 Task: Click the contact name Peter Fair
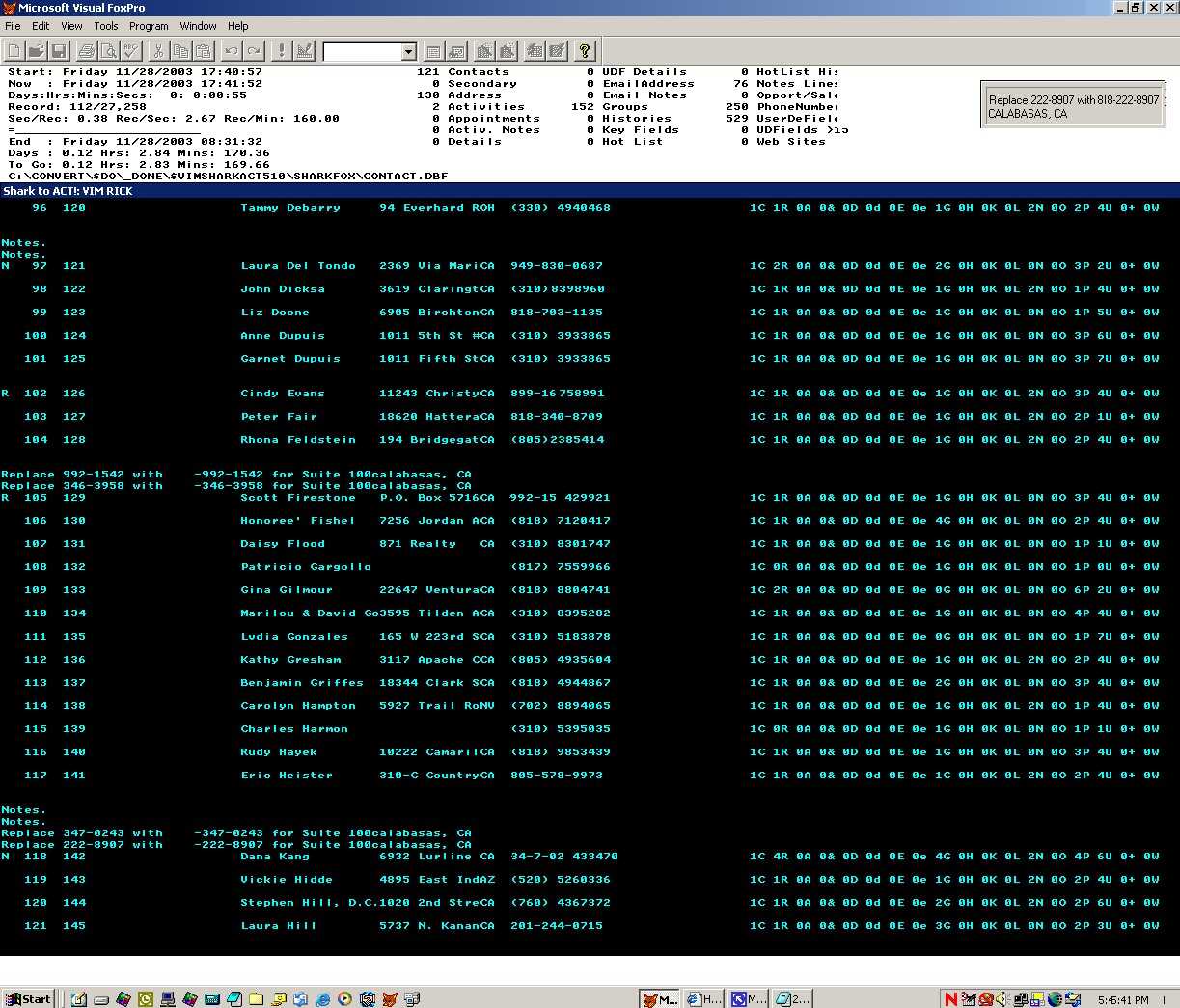pyautogui.click(x=279, y=417)
